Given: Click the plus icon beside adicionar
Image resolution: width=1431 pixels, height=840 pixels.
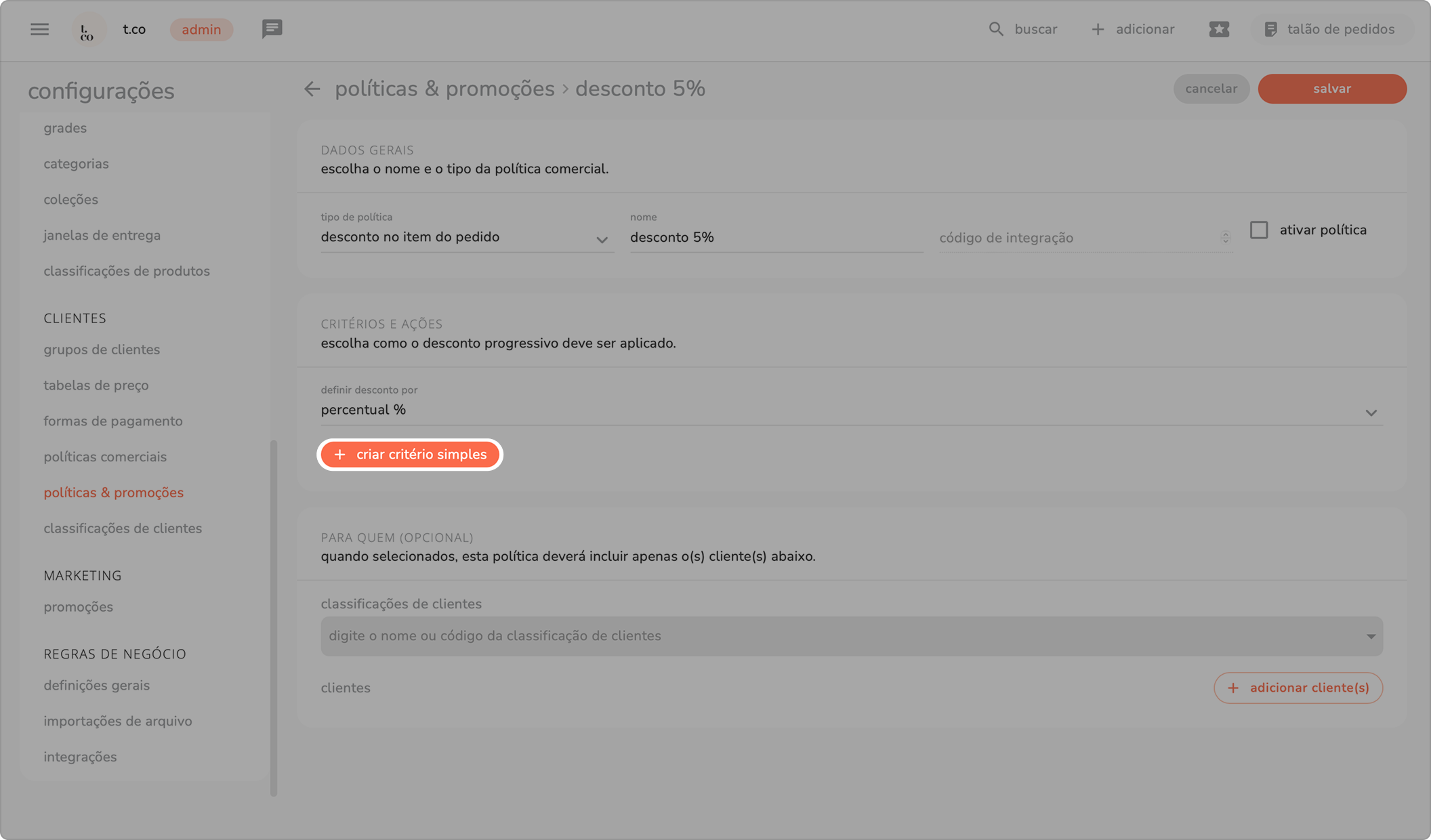Looking at the screenshot, I should [1098, 29].
